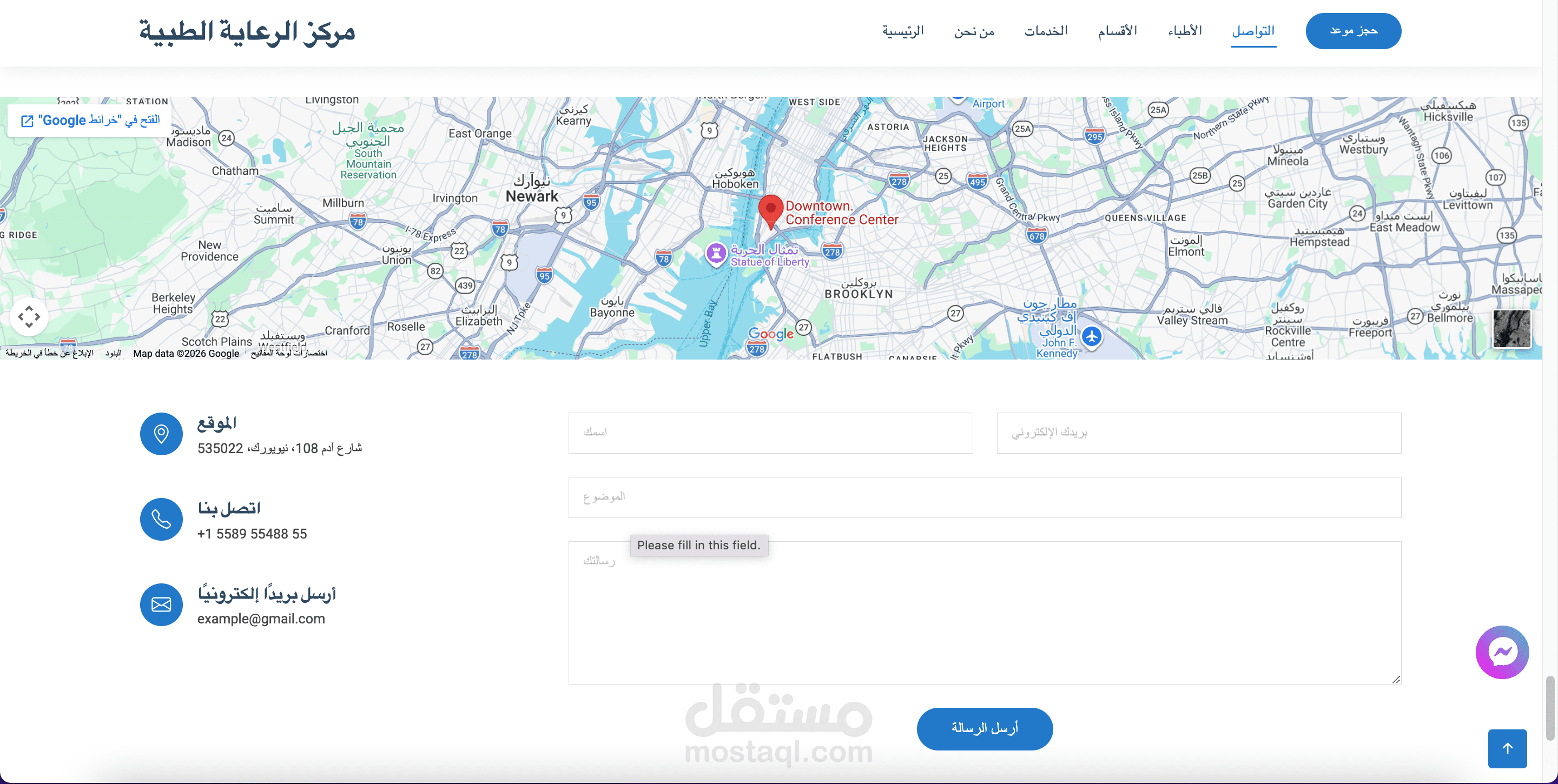
Task: Open the الرئيسية menu item
Action: 902,31
